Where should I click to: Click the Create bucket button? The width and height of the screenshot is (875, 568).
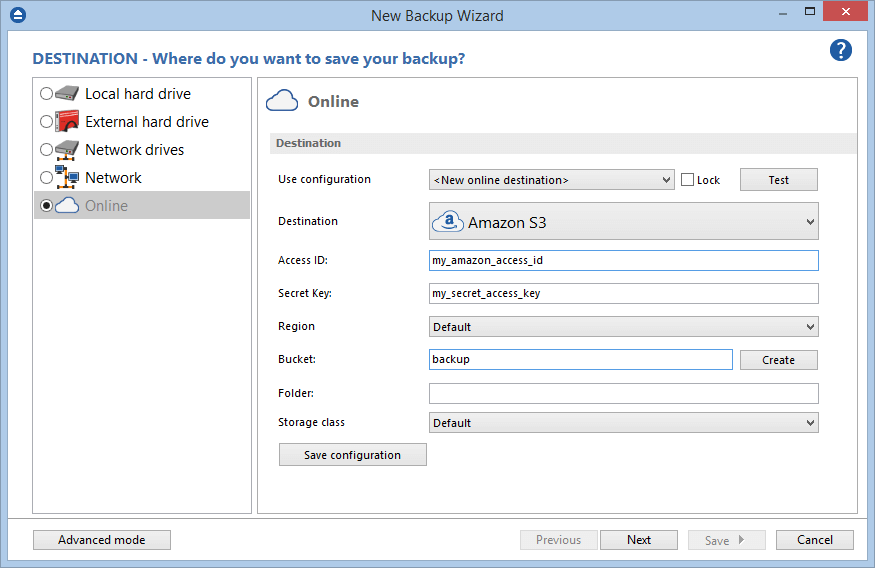[x=778, y=360]
